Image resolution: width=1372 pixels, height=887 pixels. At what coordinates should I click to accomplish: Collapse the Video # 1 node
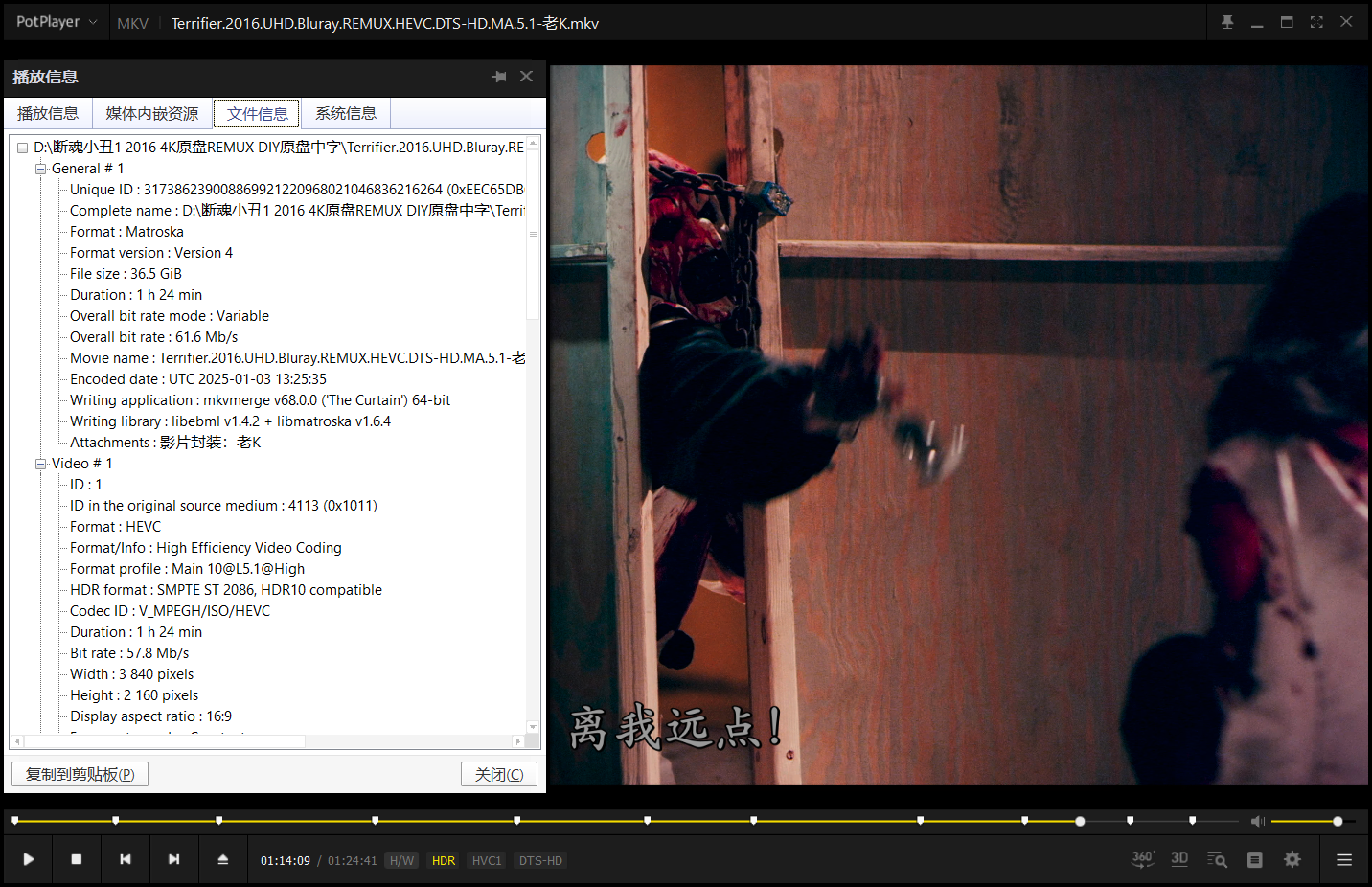(x=40, y=464)
